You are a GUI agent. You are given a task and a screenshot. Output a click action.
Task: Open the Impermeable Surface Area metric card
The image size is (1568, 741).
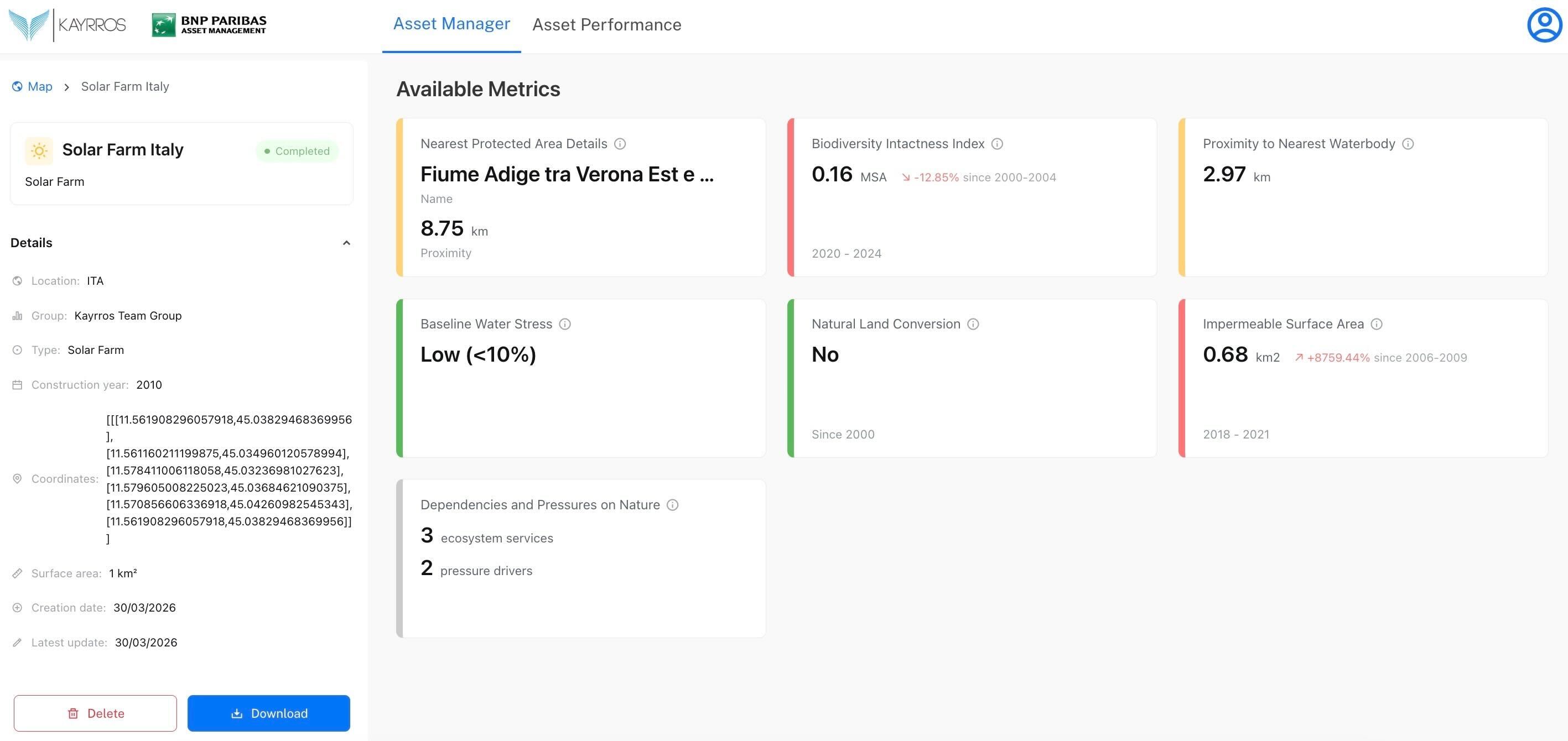point(1363,395)
